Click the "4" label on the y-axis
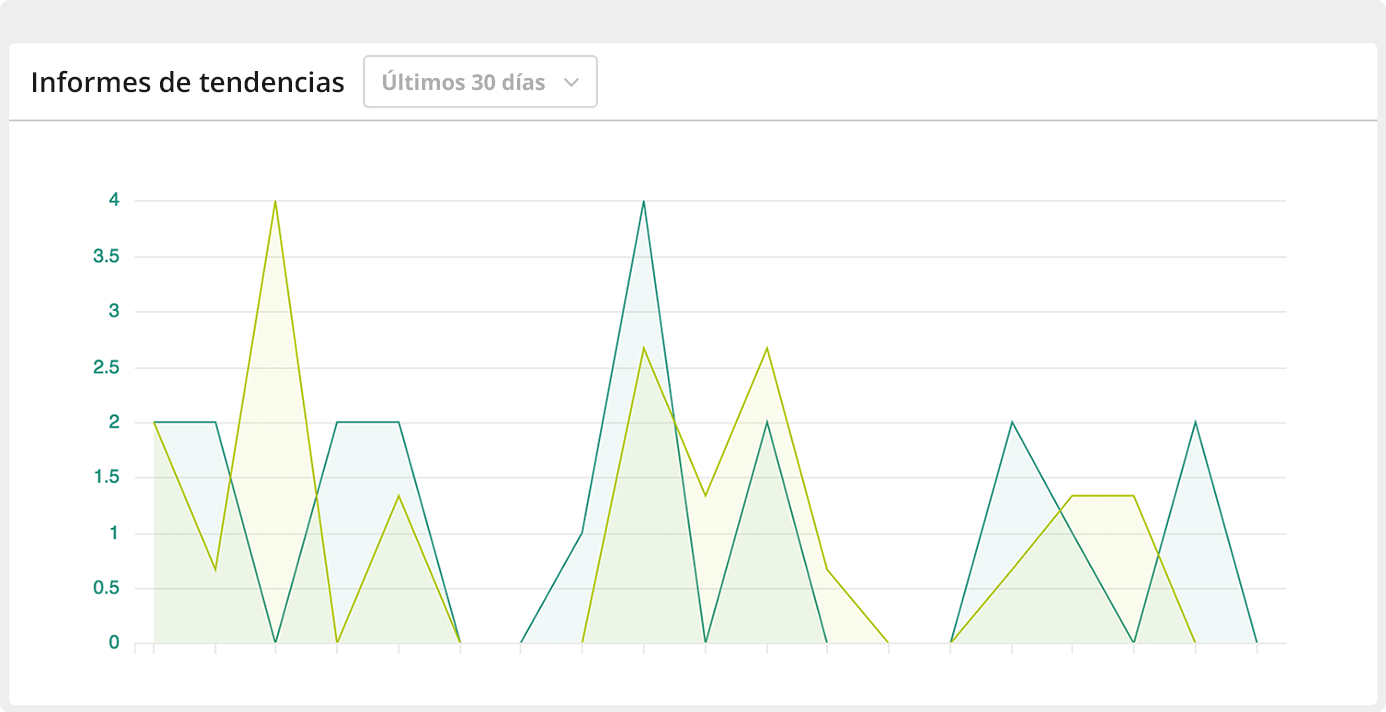1386x712 pixels. click(x=114, y=200)
